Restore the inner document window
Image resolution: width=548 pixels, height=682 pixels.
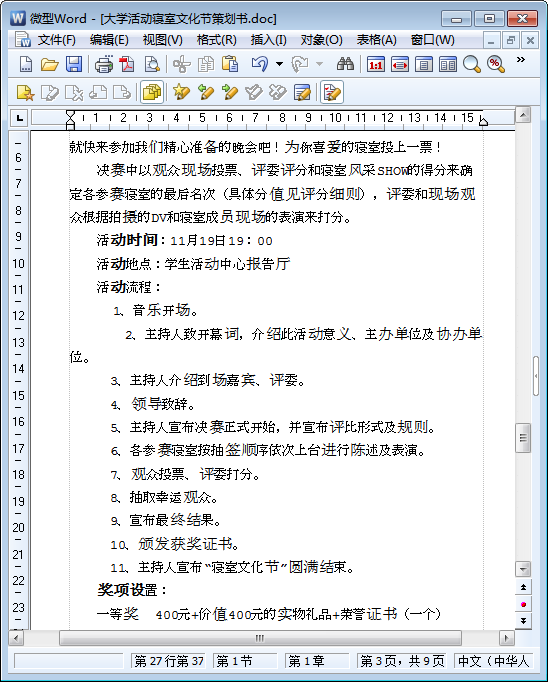tap(511, 40)
